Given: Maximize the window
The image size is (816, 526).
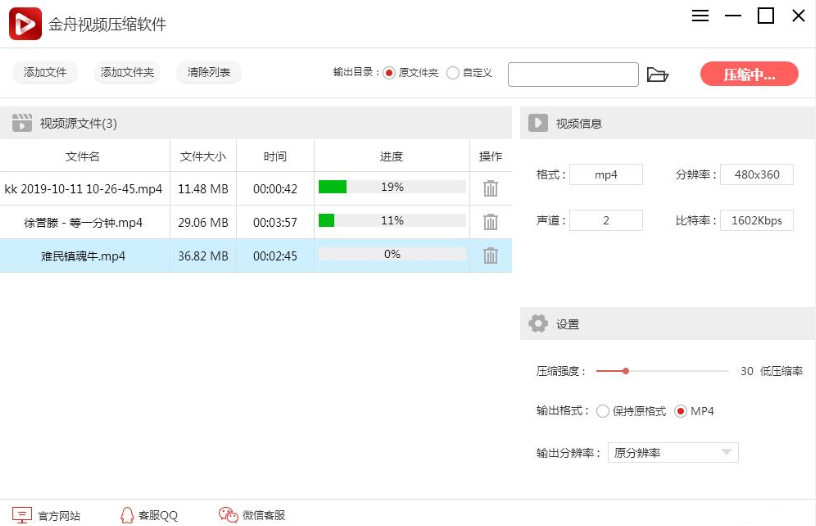Looking at the screenshot, I should pyautogui.click(x=765, y=16).
